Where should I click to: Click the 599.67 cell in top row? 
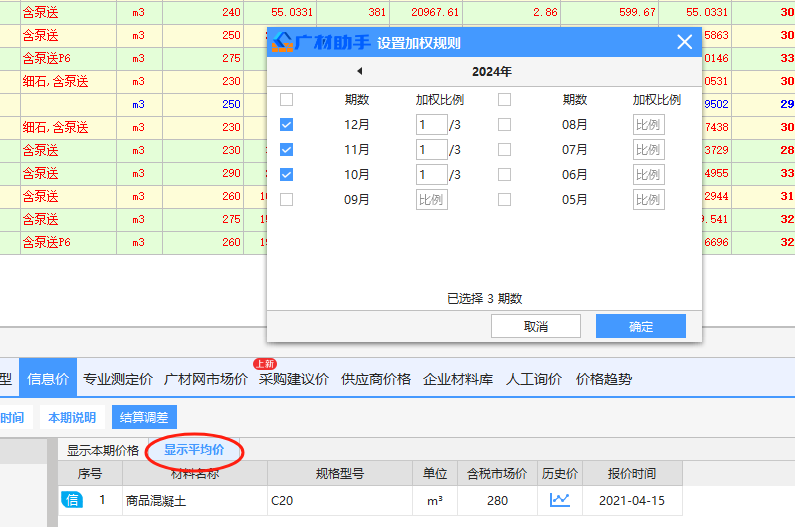pos(609,12)
